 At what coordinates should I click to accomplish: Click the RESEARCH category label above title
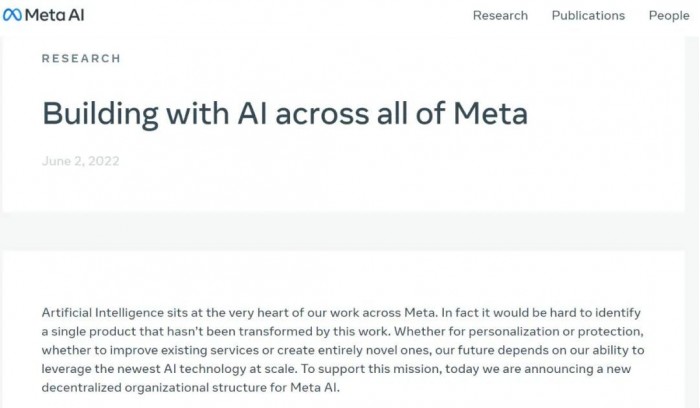[81, 59]
